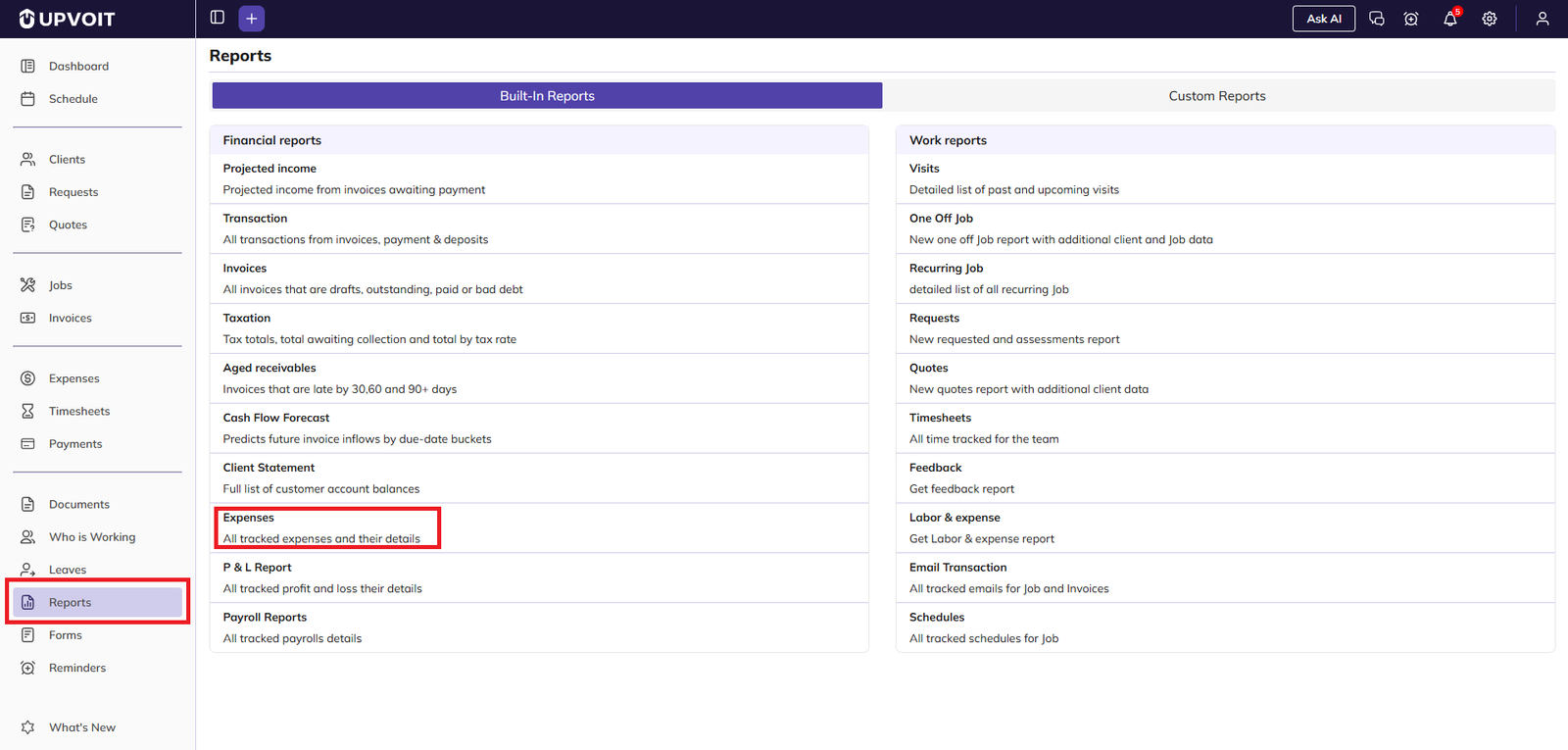Open What's New in the sidebar
The height and width of the screenshot is (750, 1568).
click(82, 727)
